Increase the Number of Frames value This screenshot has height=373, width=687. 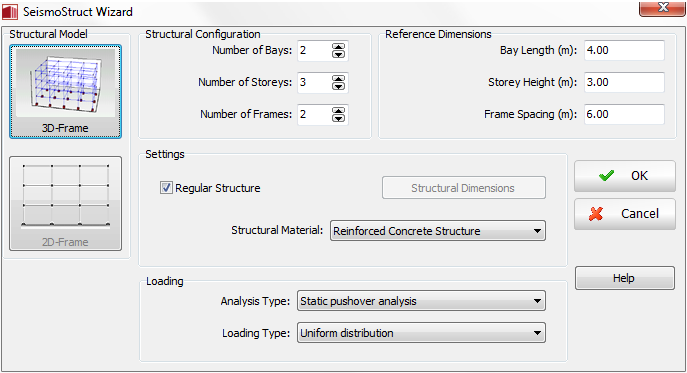(x=338, y=111)
